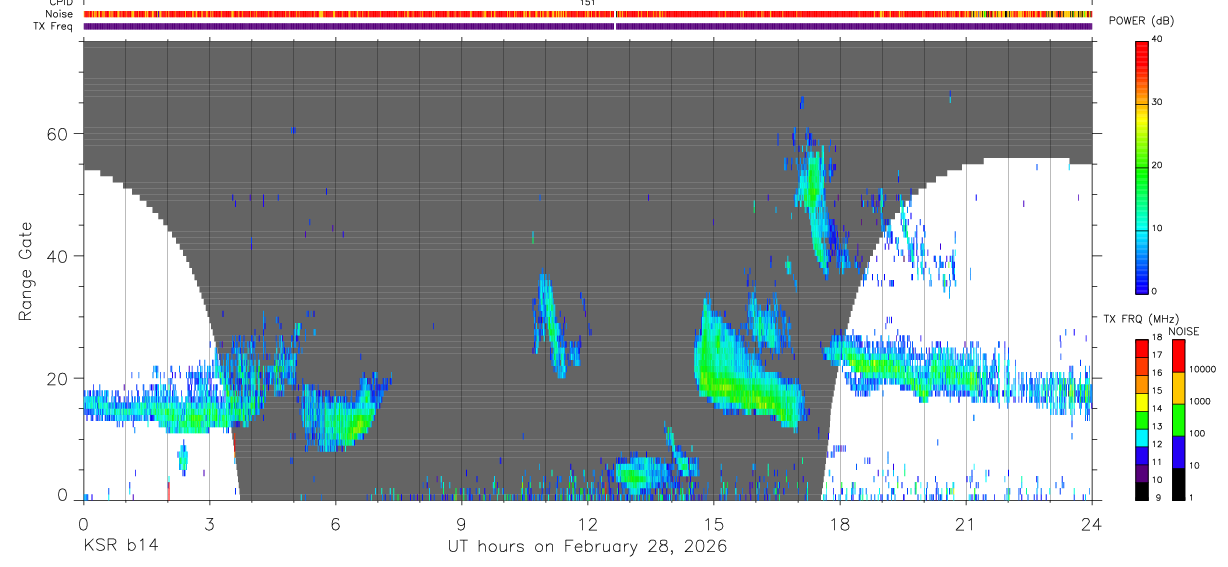Click the hour "9" tick on the time axis

(x=461, y=524)
